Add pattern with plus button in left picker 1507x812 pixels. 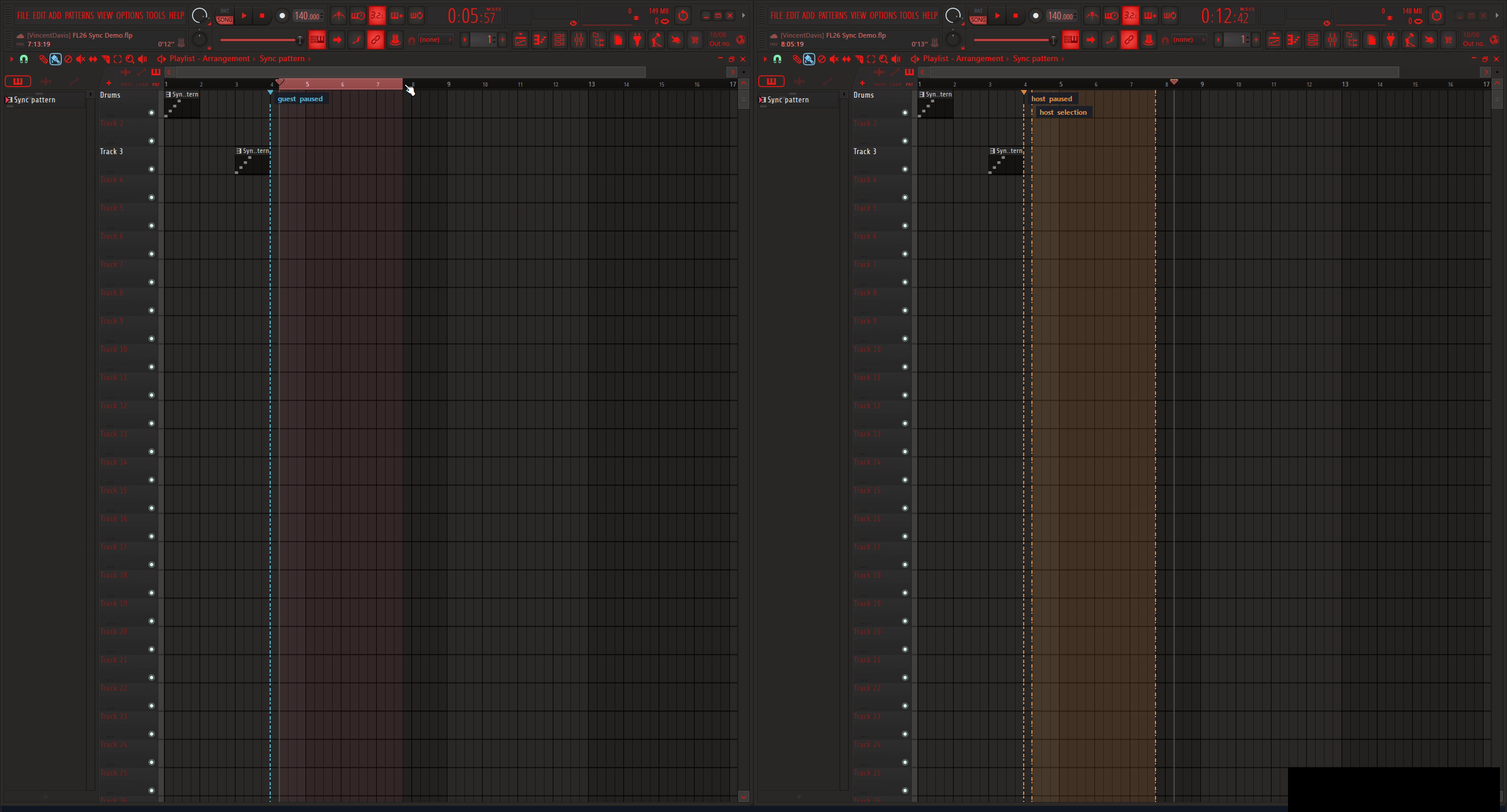click(45, 796)
